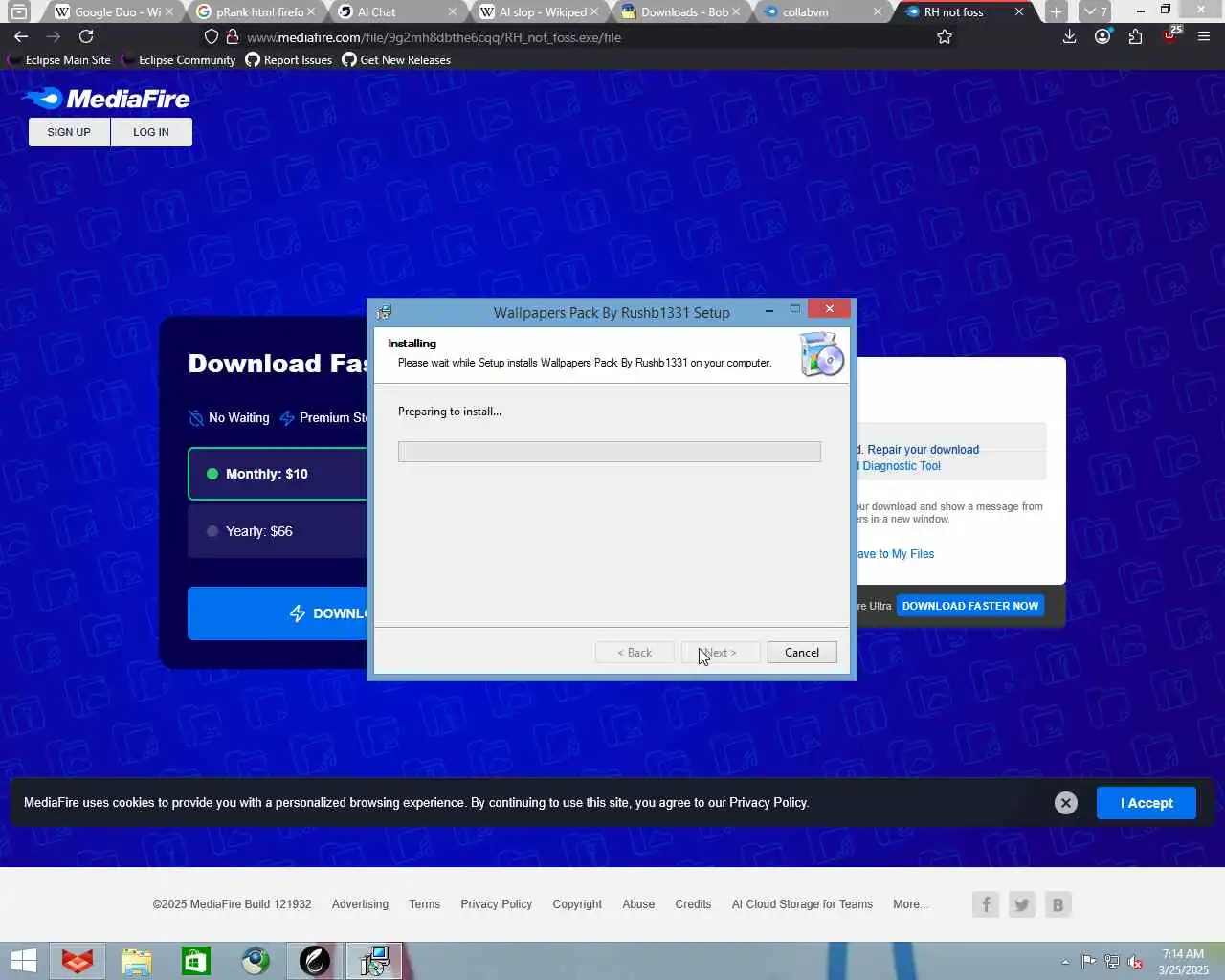1225x980 pixels.
Task: Dismiss cookie banner with round X icon
Action: 1066,803
